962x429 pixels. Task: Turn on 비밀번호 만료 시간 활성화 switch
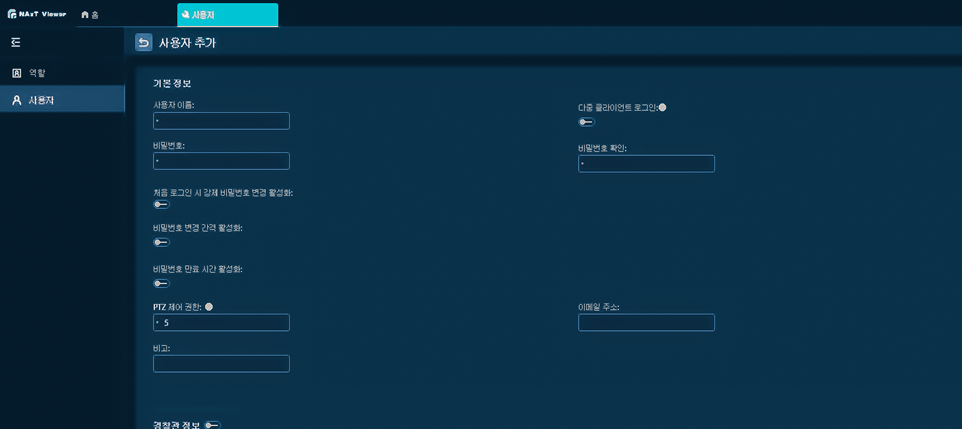[161, 283]
